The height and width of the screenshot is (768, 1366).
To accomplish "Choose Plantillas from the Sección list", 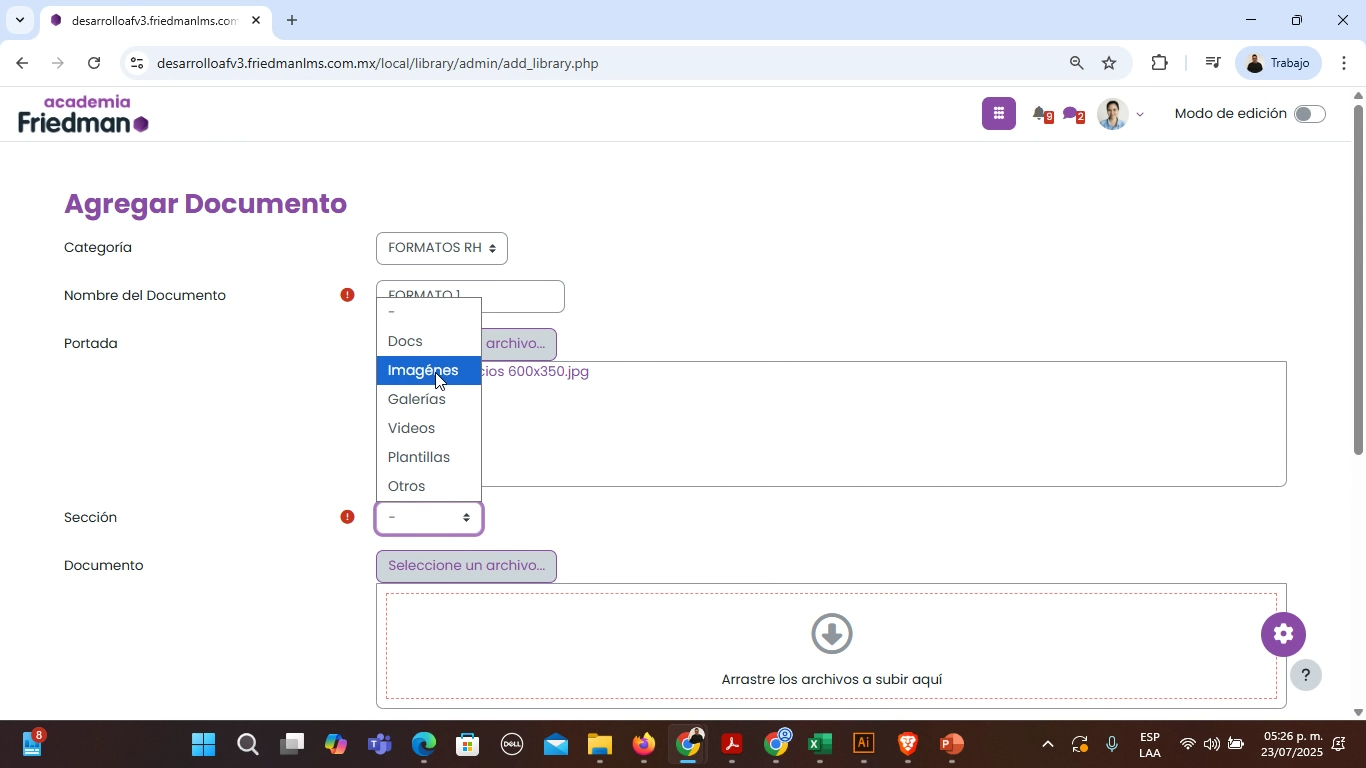I will click(x=429, y=457).
